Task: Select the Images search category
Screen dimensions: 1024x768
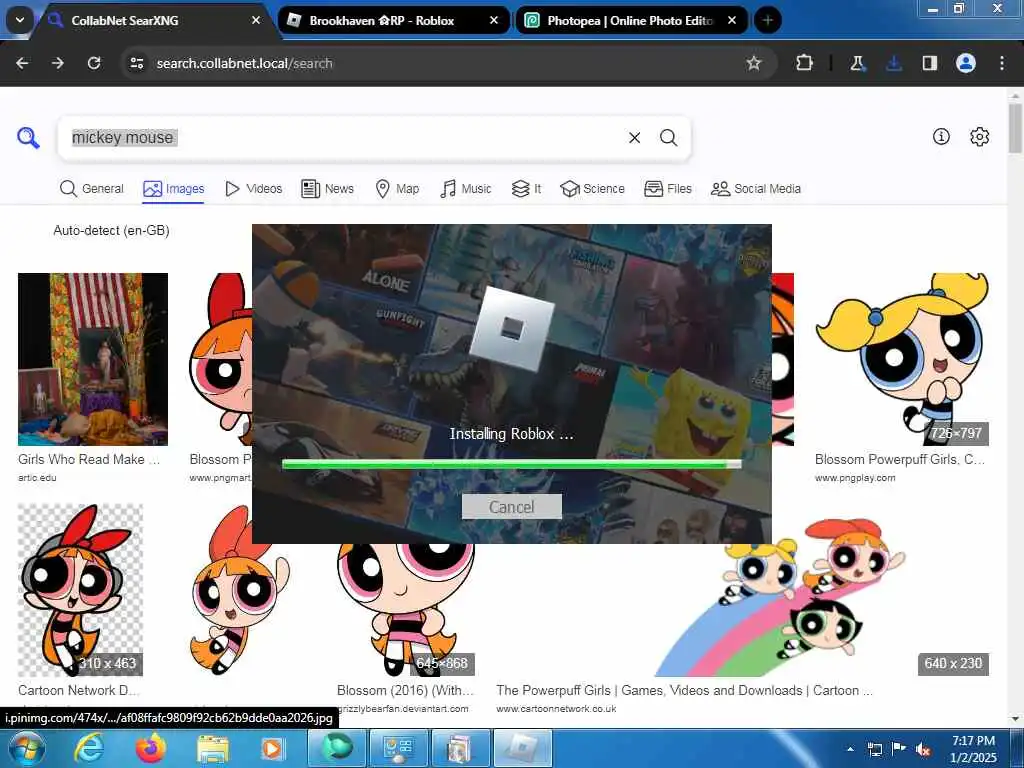Action: point(174,189)
